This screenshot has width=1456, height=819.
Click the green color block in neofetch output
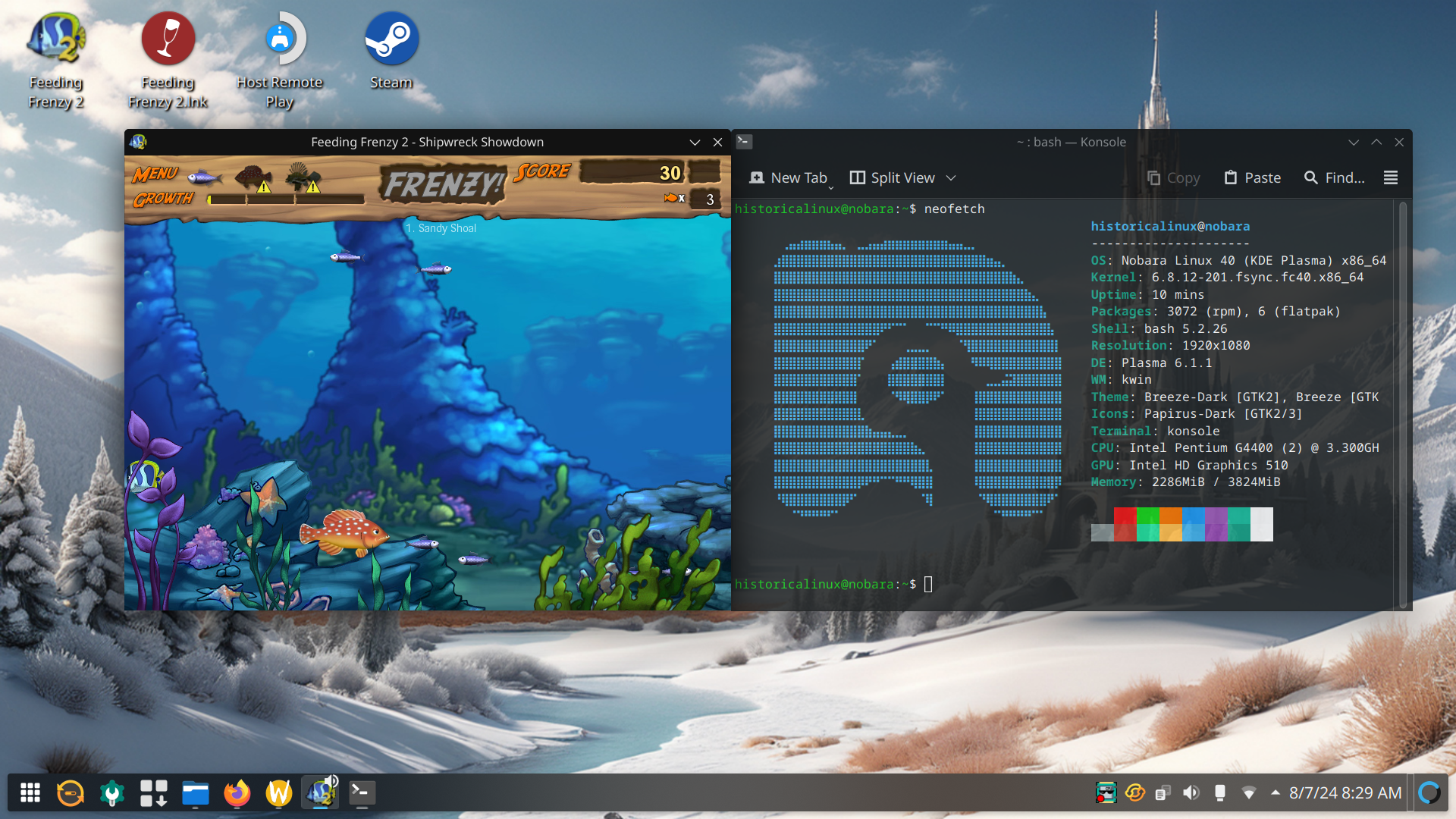click(1148, 524)
